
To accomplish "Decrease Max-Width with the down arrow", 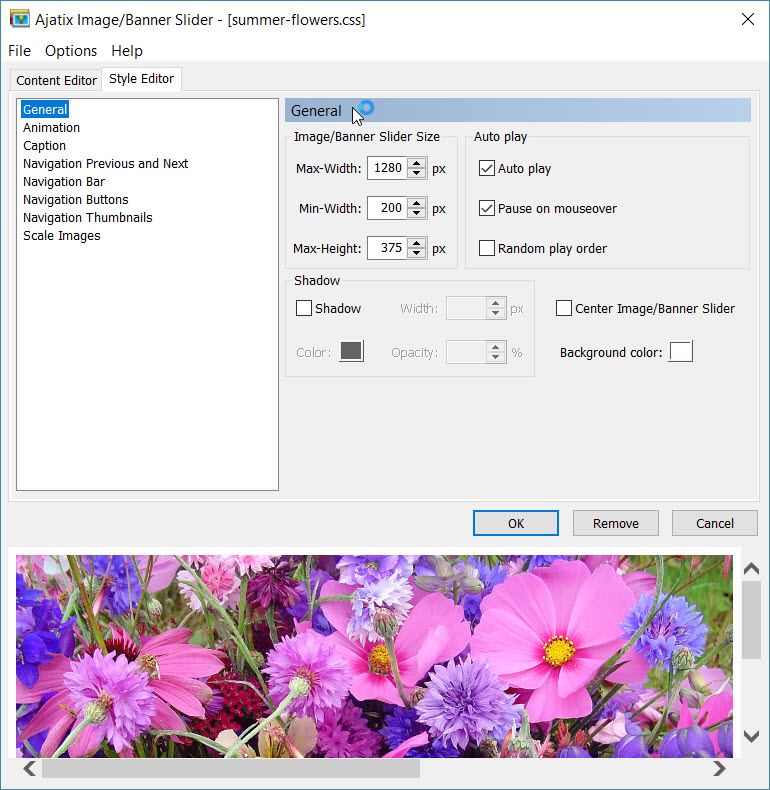I will [416, 173].
